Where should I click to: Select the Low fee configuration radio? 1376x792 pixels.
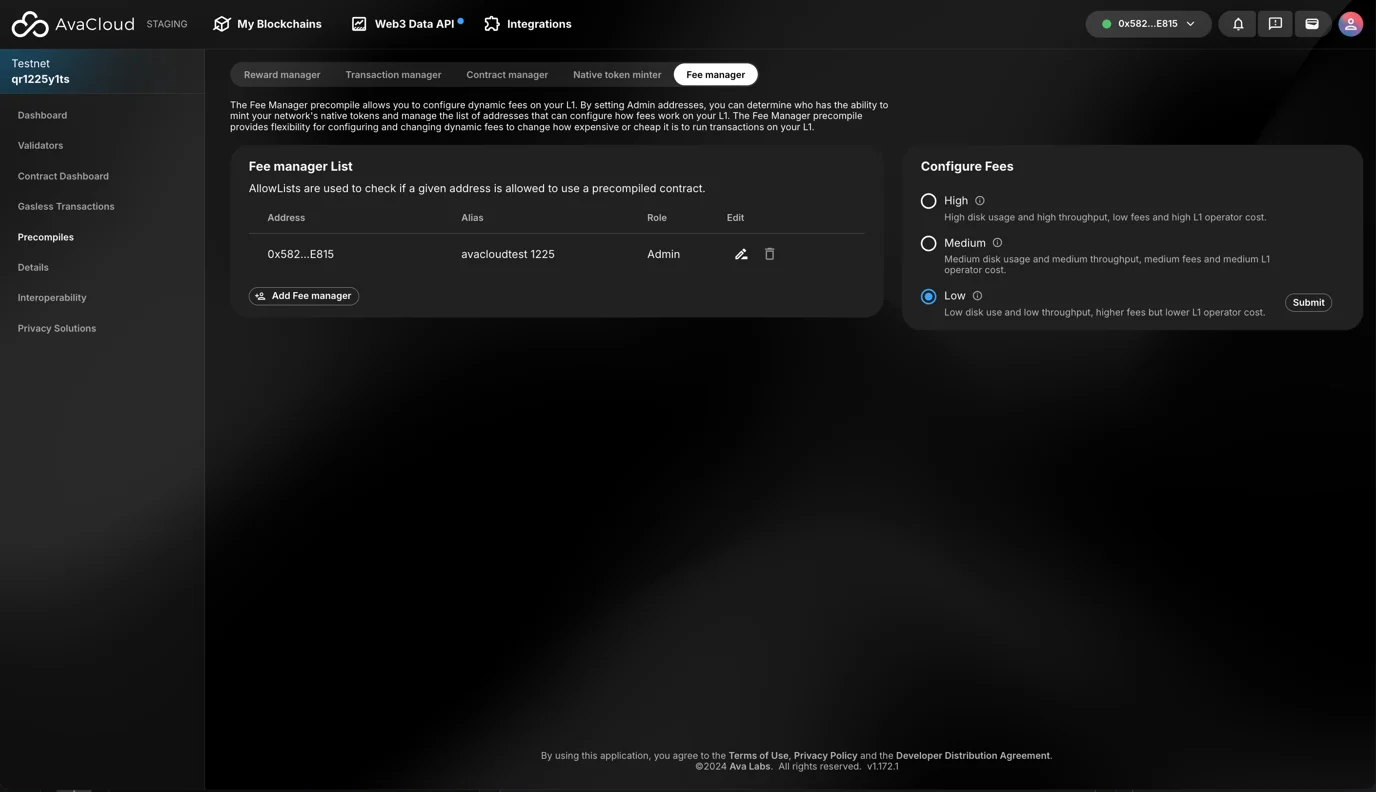pos(928,296)
